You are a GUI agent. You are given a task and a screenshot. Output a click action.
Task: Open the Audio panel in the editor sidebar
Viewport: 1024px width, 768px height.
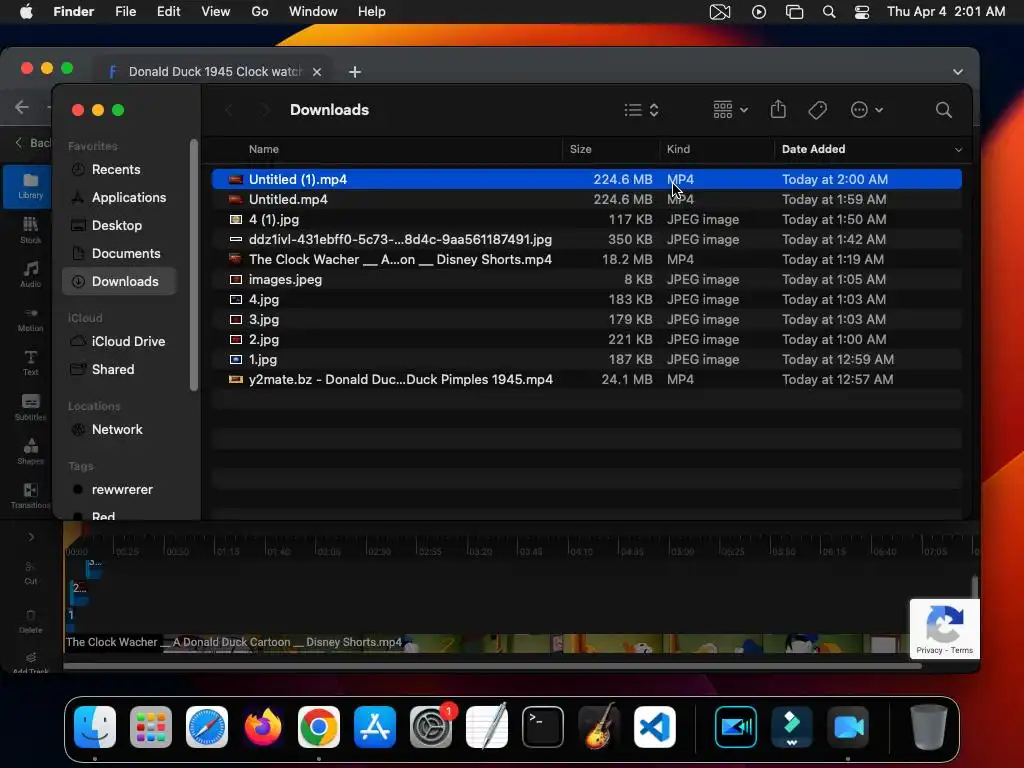(x=30, y=274)
